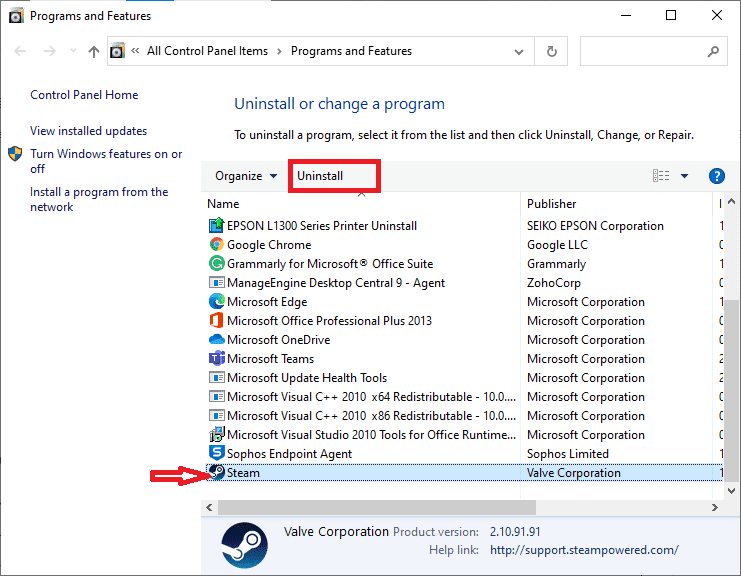741x576 pixels.
Task: Expand the view options dropdown arrow
Action: click(685, 176)
